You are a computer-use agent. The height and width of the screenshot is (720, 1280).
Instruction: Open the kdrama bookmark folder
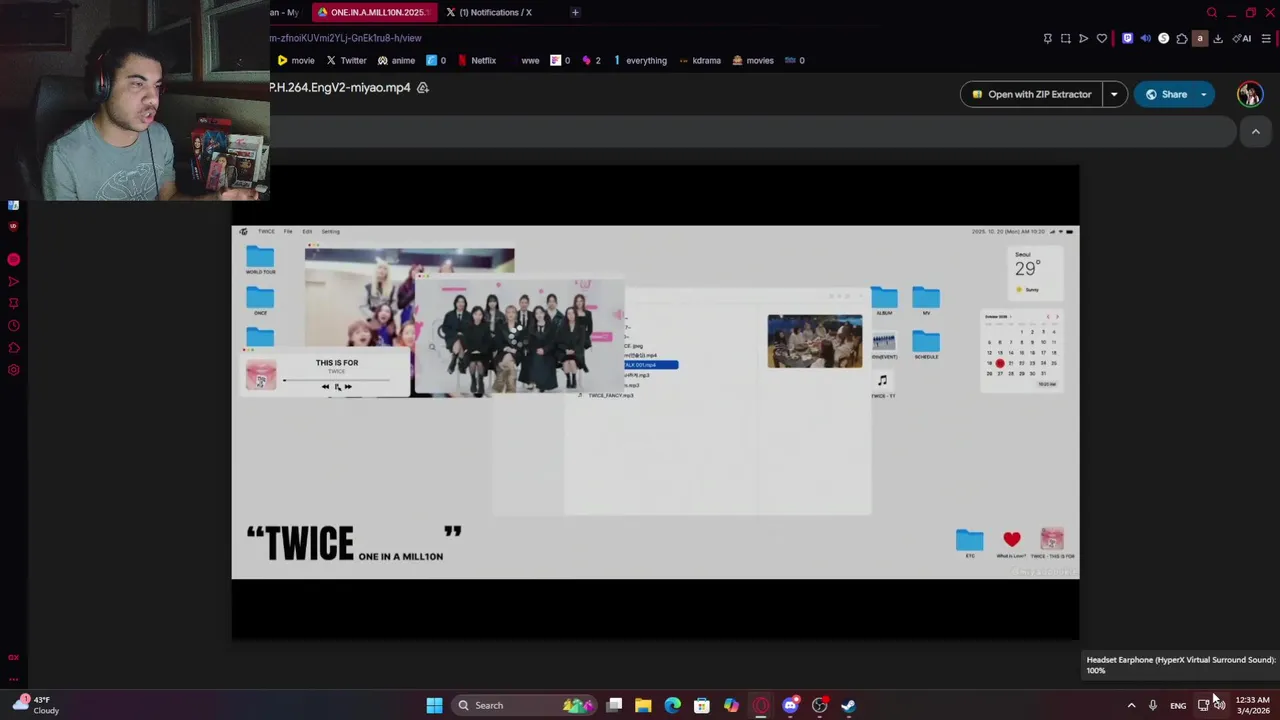[700, 60]
